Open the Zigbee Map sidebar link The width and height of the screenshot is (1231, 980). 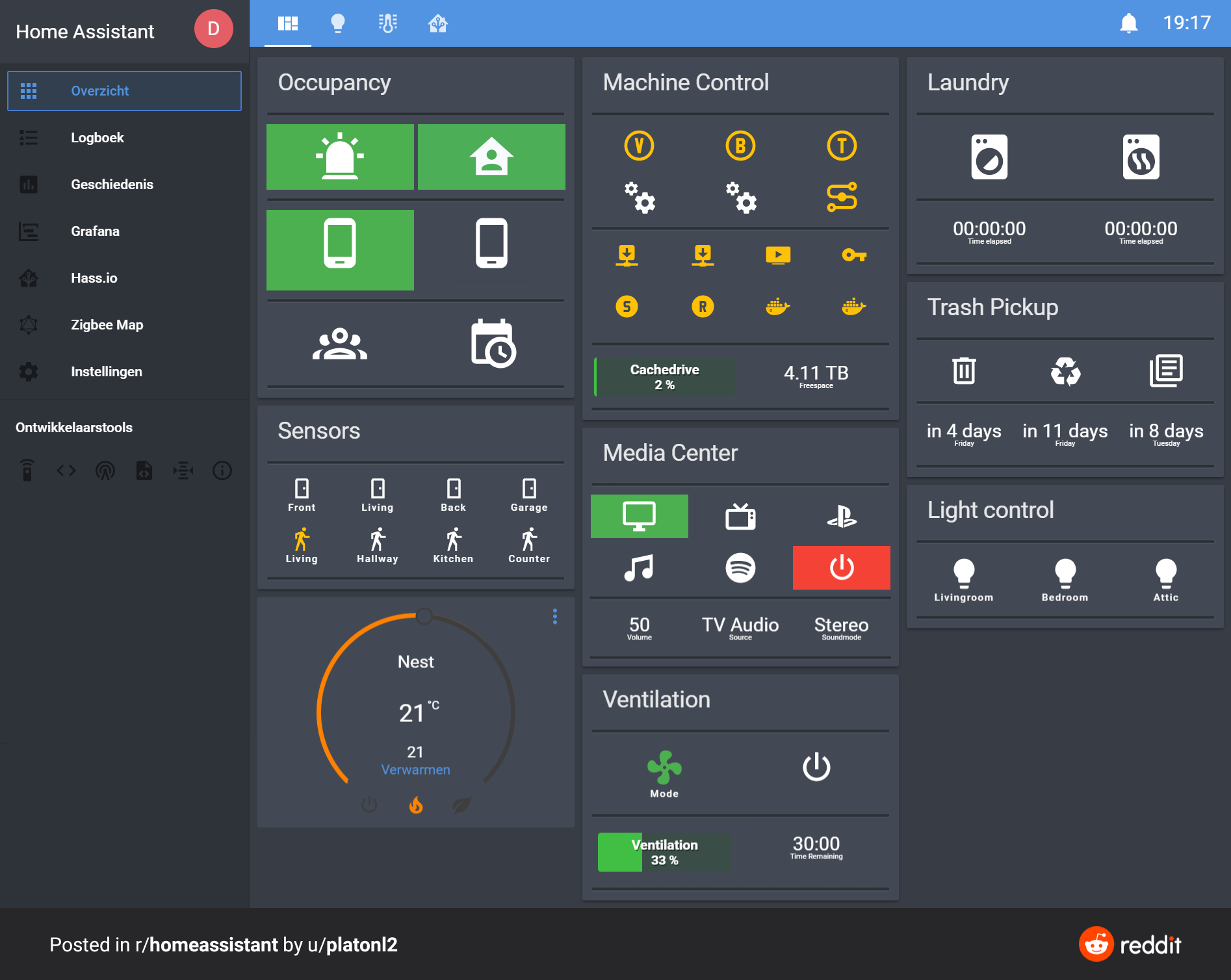point(107,325)
